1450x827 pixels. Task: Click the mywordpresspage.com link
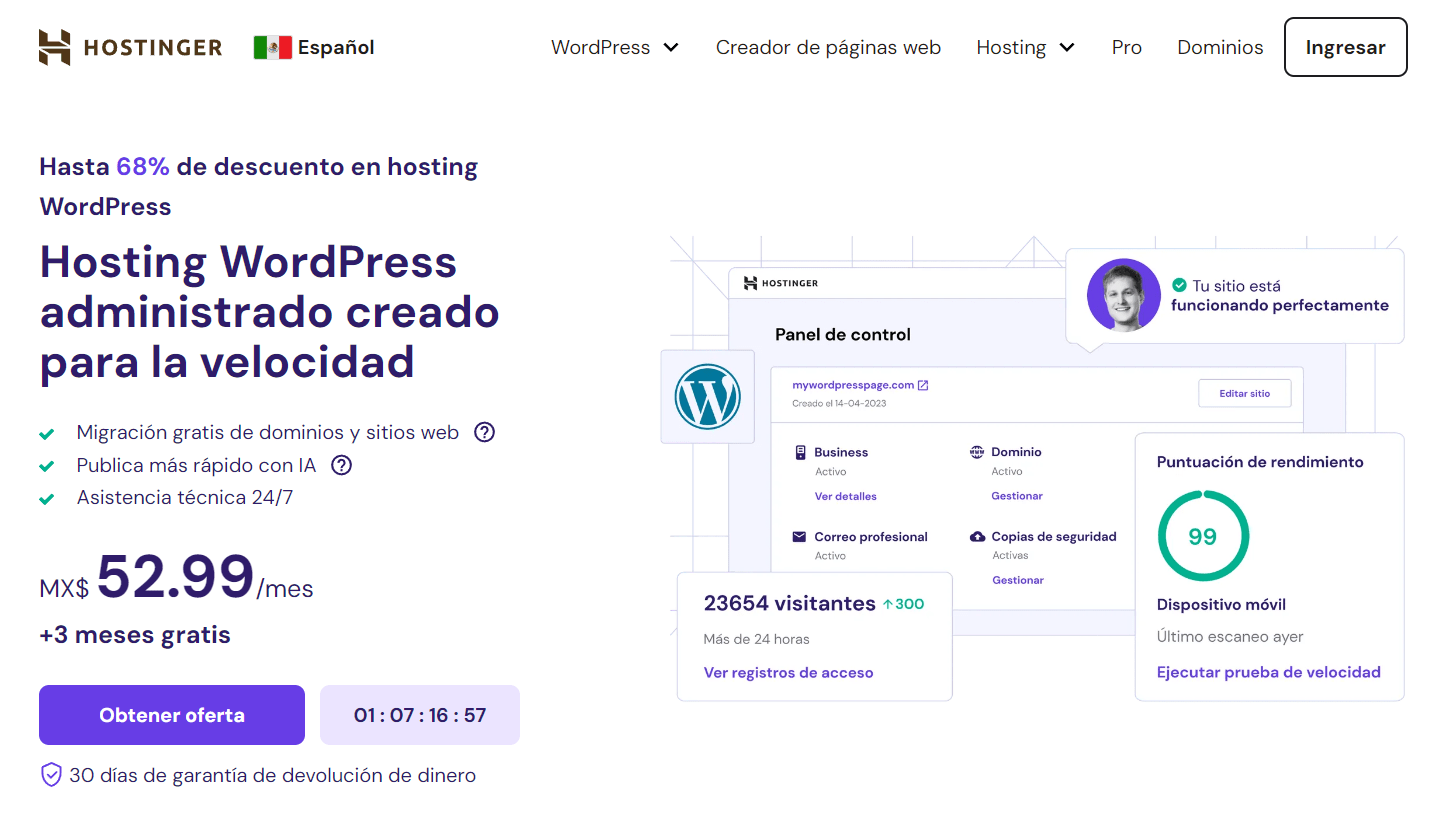coord(853,385)
